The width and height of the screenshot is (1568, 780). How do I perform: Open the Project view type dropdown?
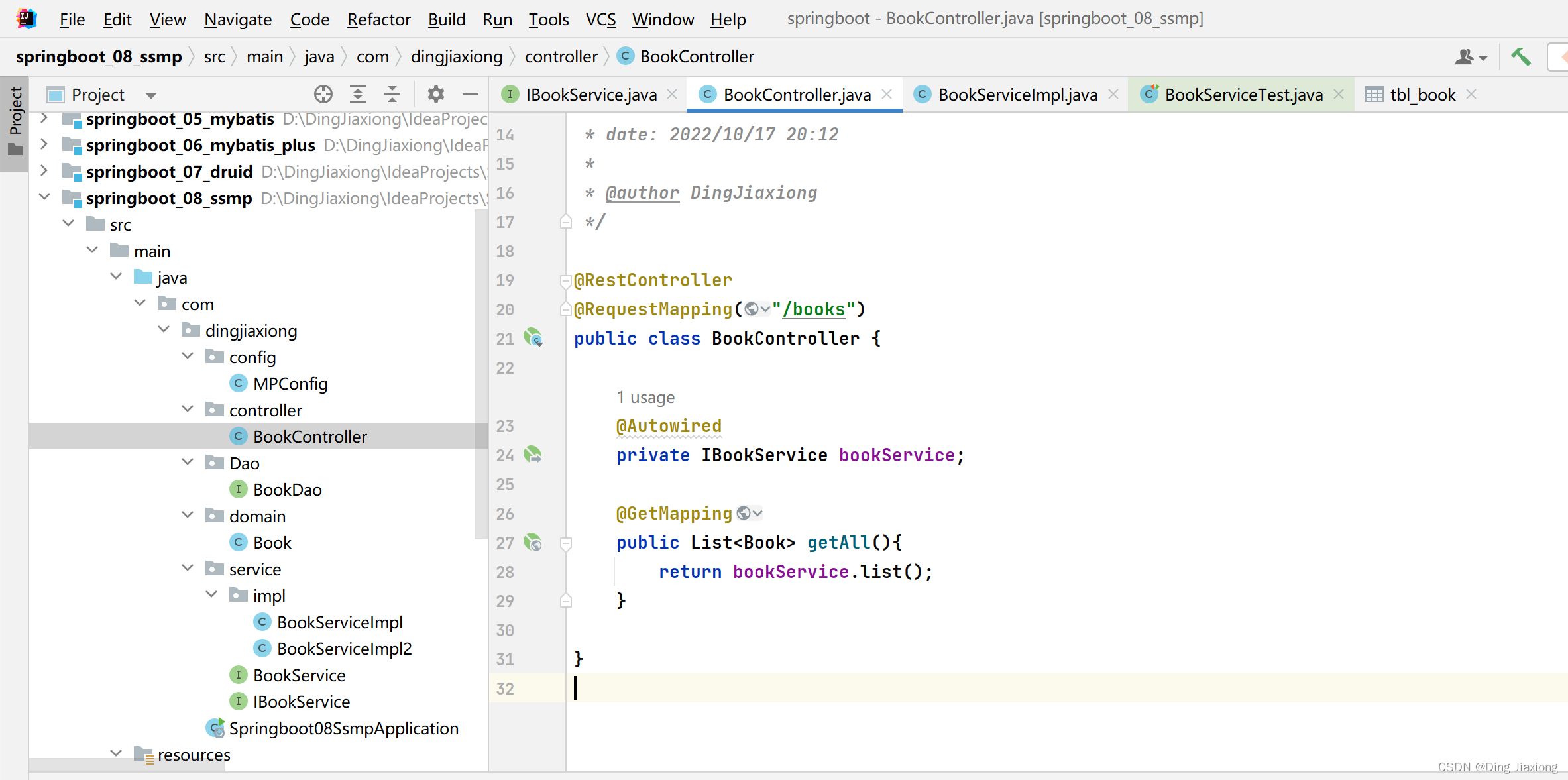click(x=151, y=95)
